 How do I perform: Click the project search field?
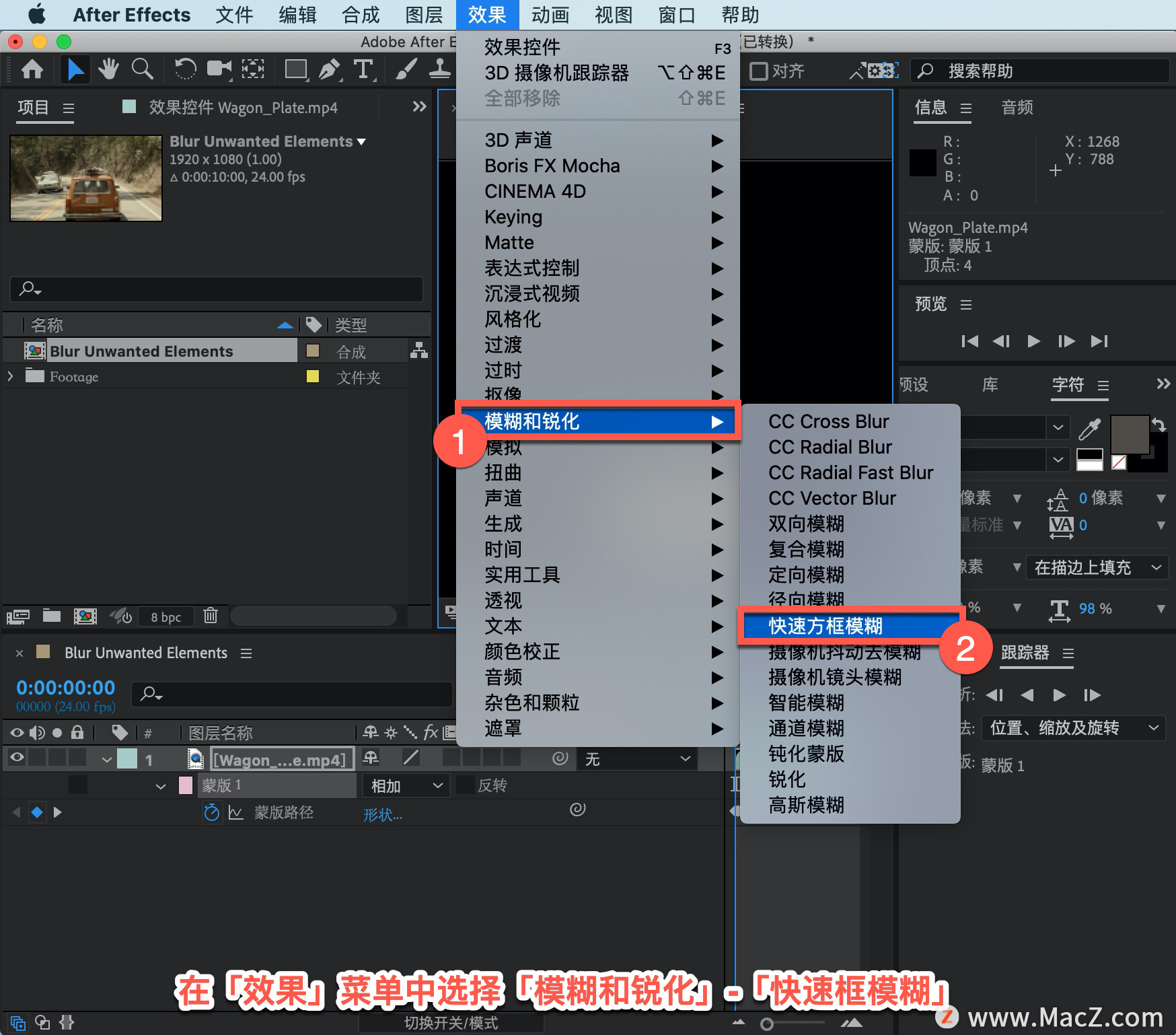coord(217,289)
